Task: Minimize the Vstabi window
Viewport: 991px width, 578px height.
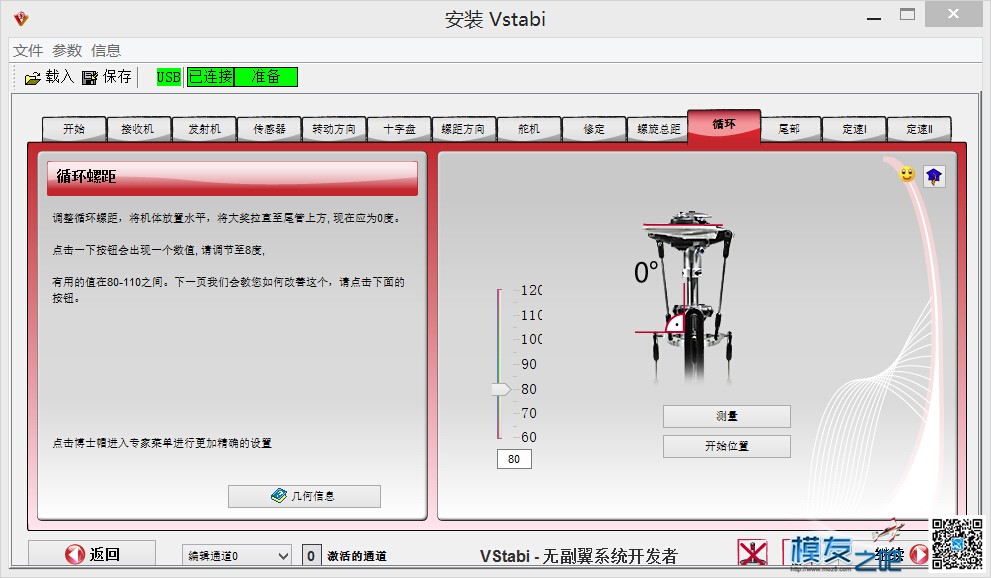Action: [x=874, y=19]
